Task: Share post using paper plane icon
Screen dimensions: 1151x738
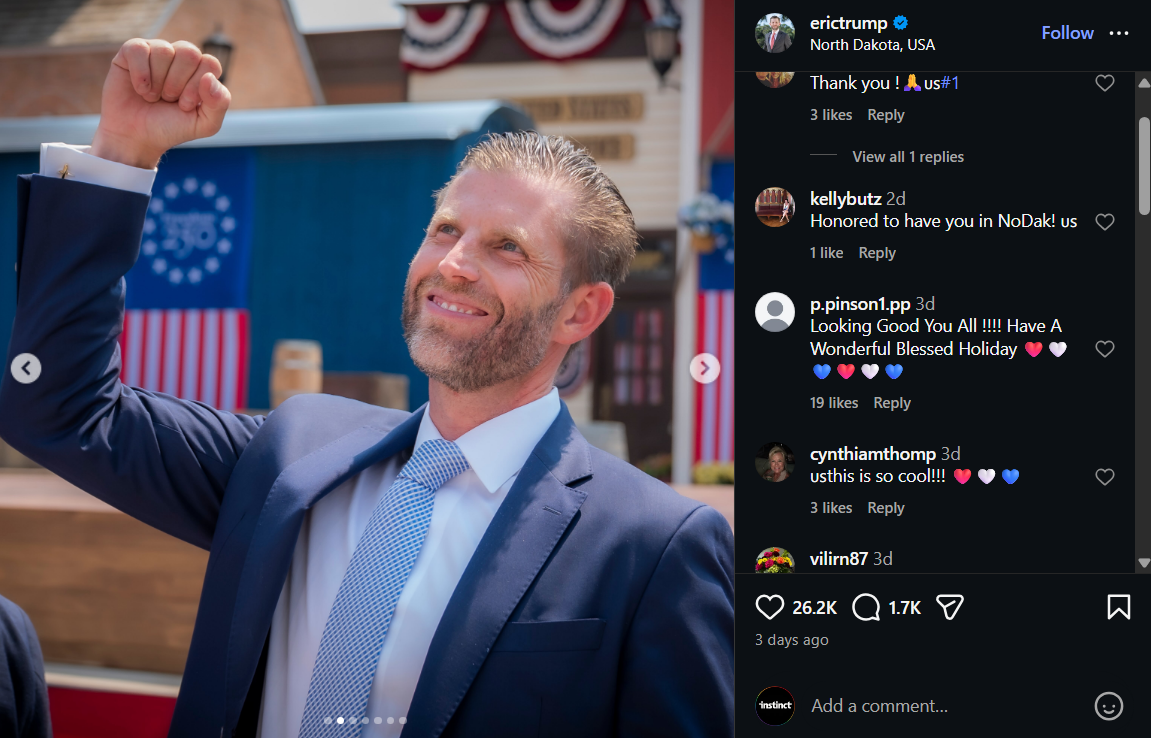Action: pos(950,607)
